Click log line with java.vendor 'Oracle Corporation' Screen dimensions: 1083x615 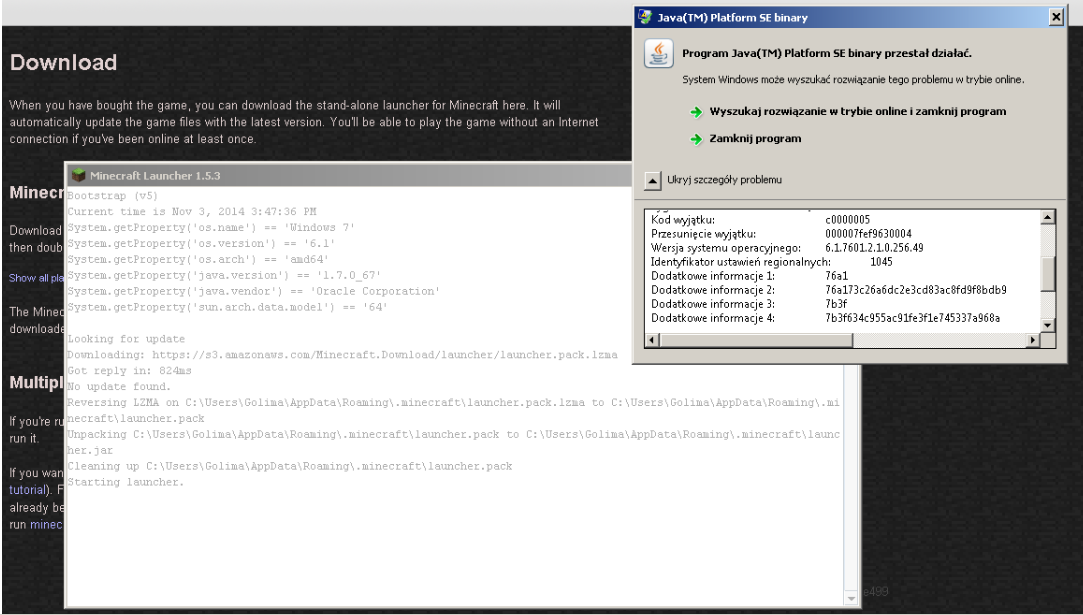(253, 291)
